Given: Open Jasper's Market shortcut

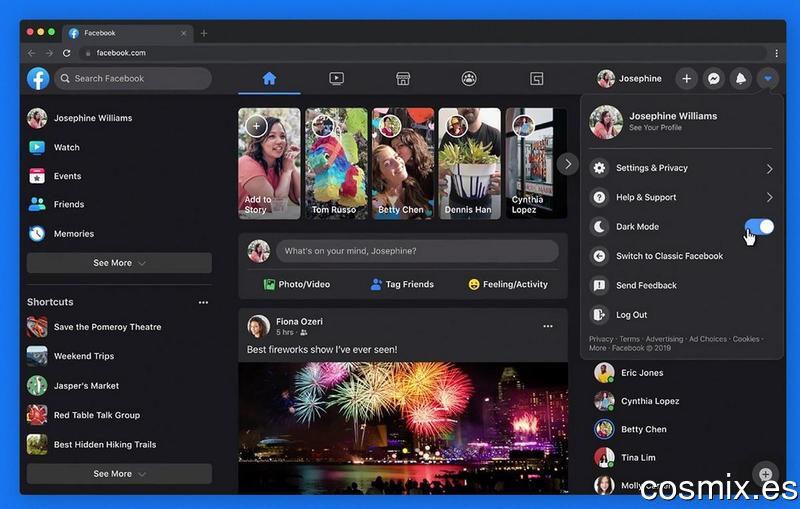Looking at the screenshot, I should tap(73, 386).
